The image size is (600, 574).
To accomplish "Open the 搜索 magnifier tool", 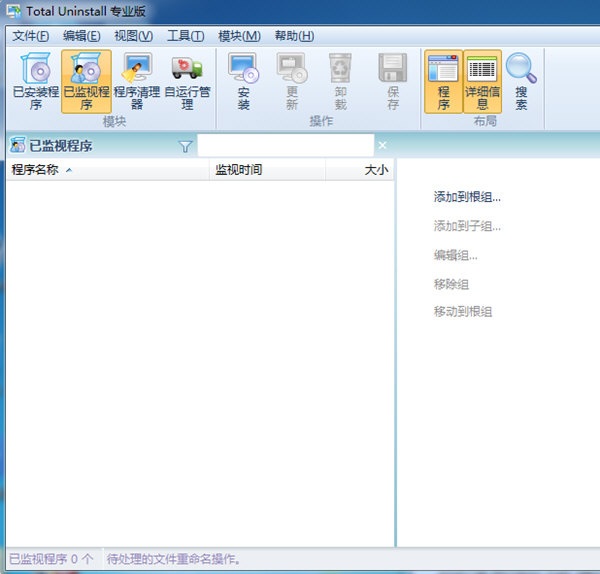I will (x=521, y=82).
